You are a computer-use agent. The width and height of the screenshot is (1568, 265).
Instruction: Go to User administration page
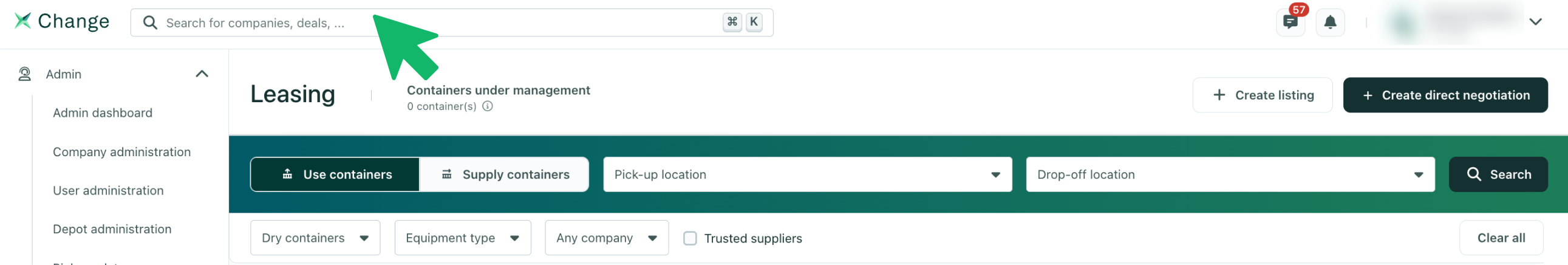click(108, 191)
